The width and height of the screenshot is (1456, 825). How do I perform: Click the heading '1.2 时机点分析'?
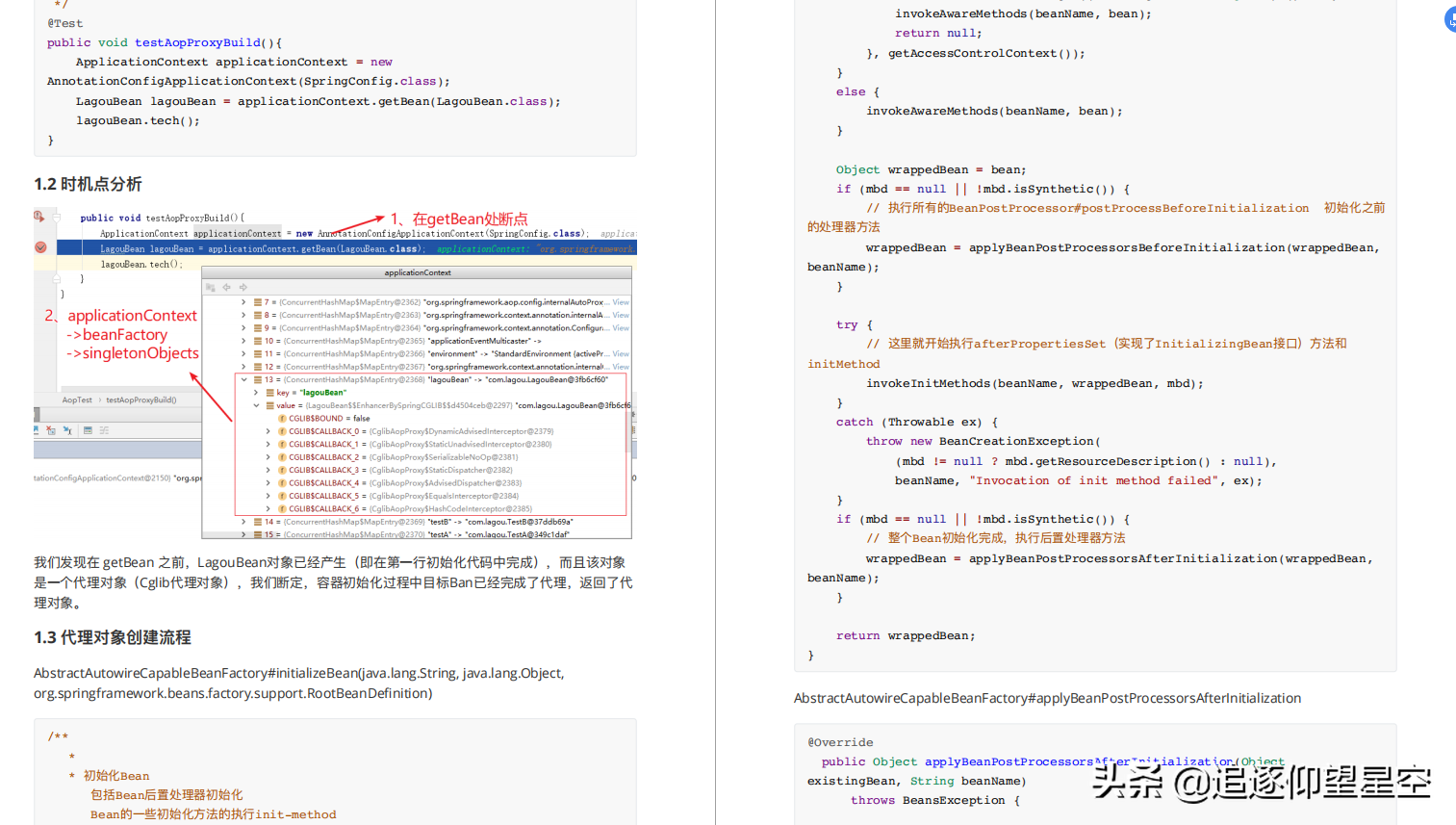[88, 184]
